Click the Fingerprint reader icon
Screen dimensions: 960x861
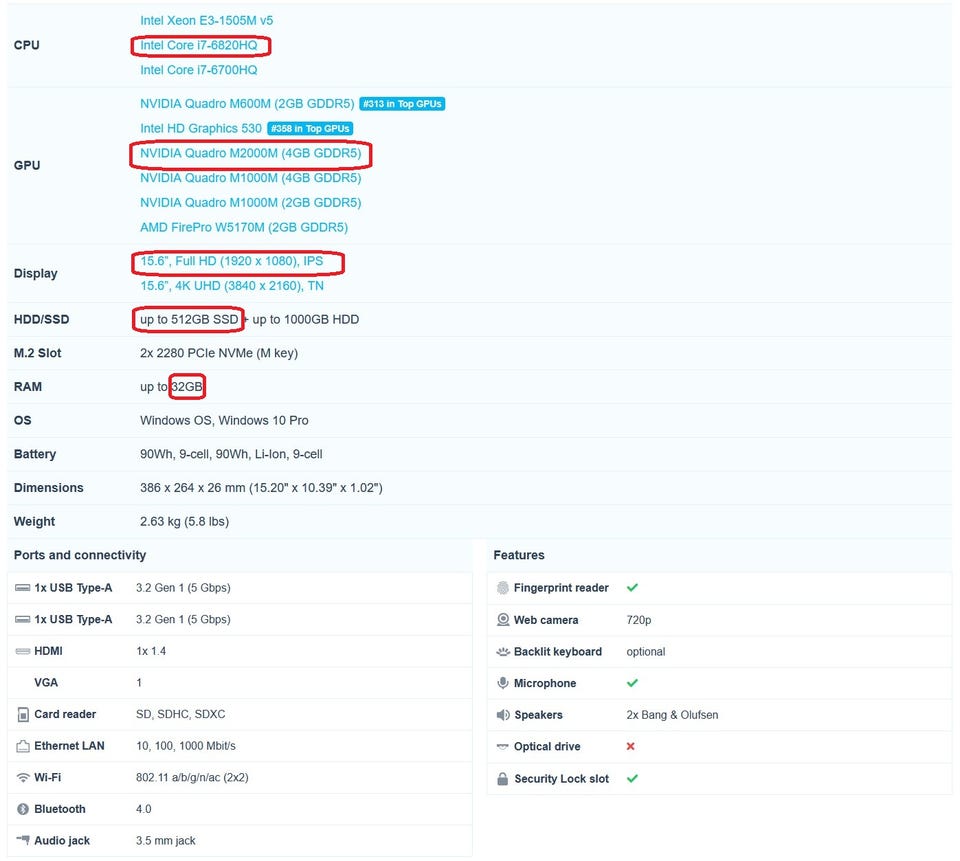pos(503,588)
